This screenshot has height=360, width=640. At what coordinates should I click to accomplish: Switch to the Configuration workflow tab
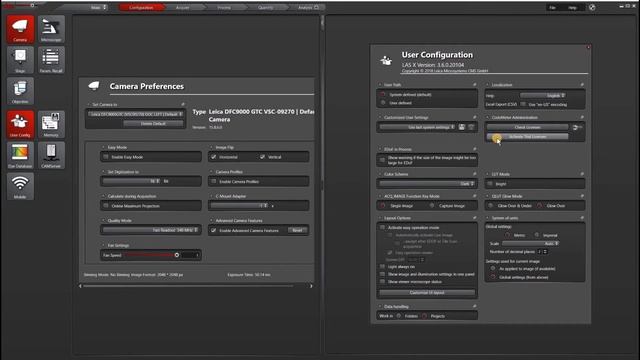click(x=141, y=7)
